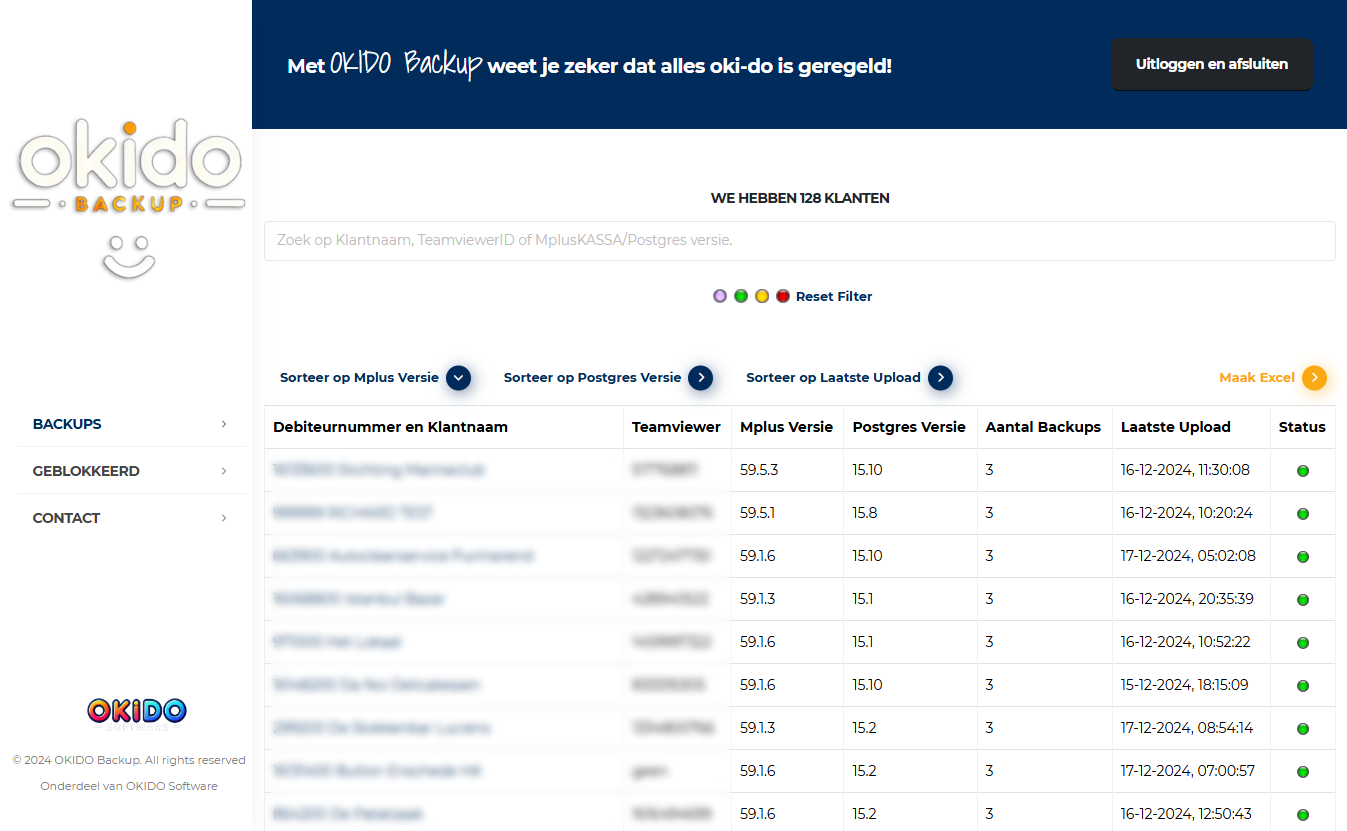The width and height of the screenshot is (1347, 831).
Task: Click the Reset Filter link
Action: click(x=834, y=297)
